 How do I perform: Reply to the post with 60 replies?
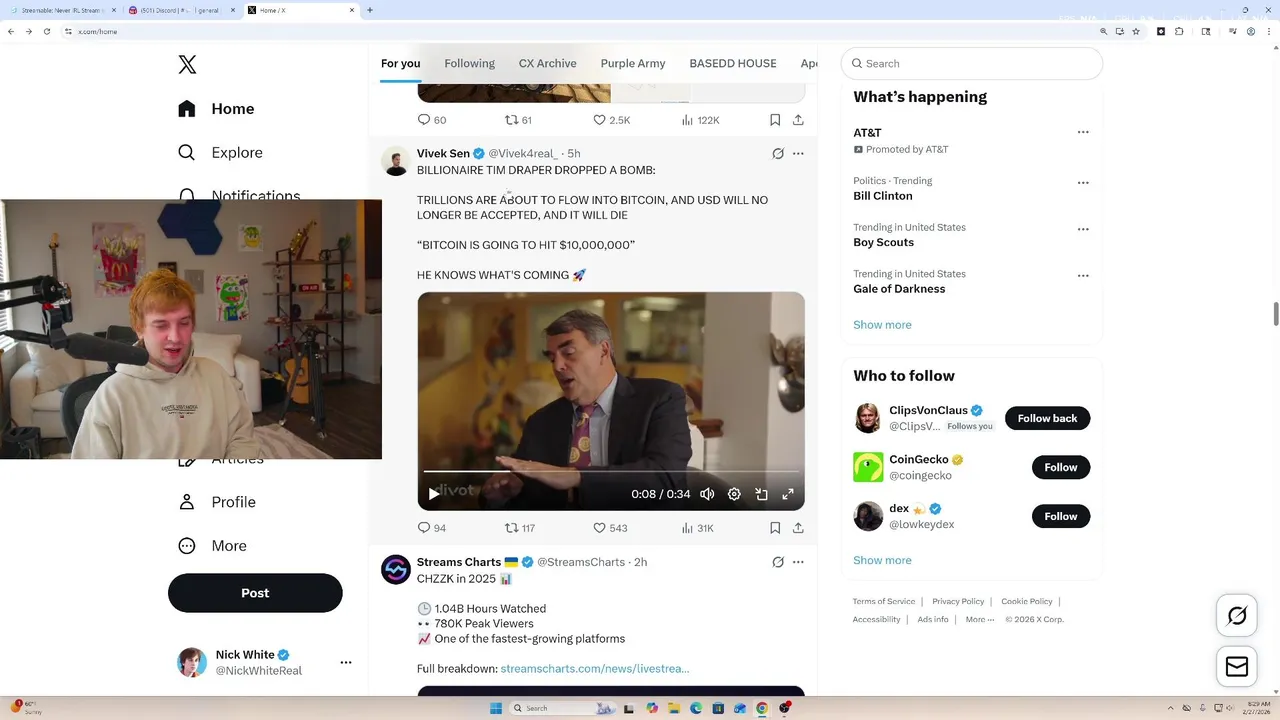[x=424, y=120]
